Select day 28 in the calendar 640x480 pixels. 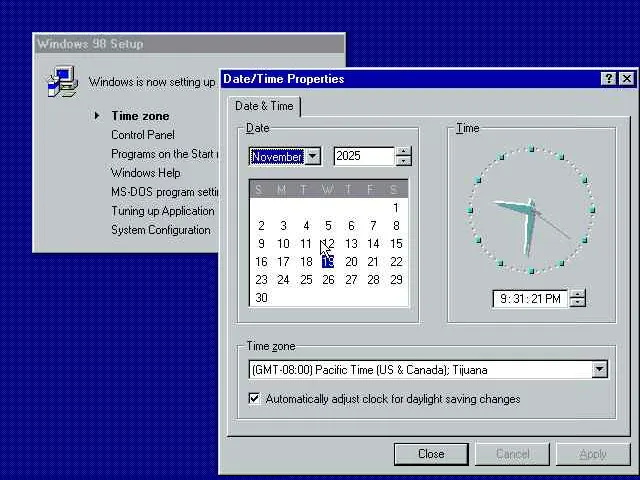[x=373, y=280]
